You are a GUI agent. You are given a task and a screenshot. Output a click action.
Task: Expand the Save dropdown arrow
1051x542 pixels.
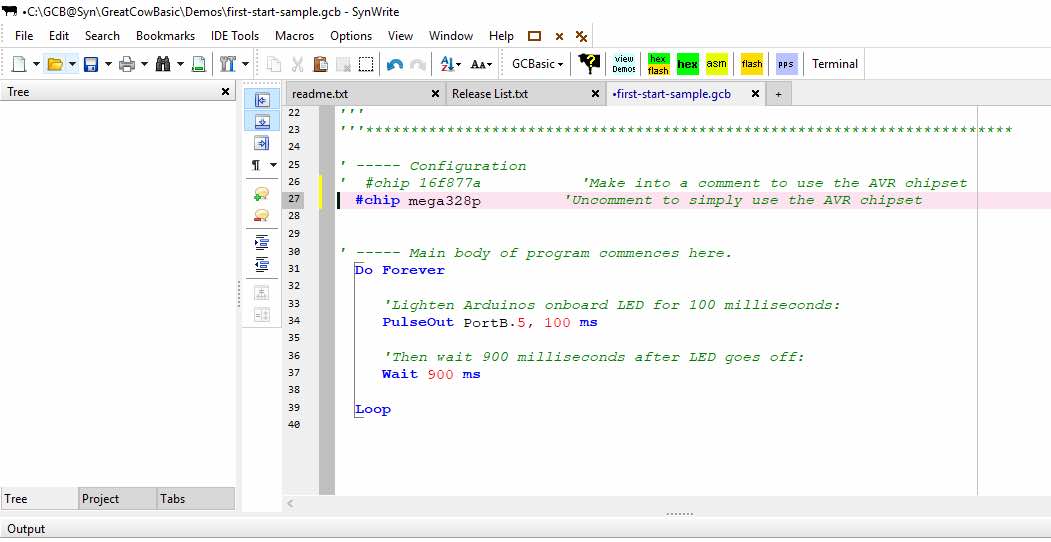point(108,64)
